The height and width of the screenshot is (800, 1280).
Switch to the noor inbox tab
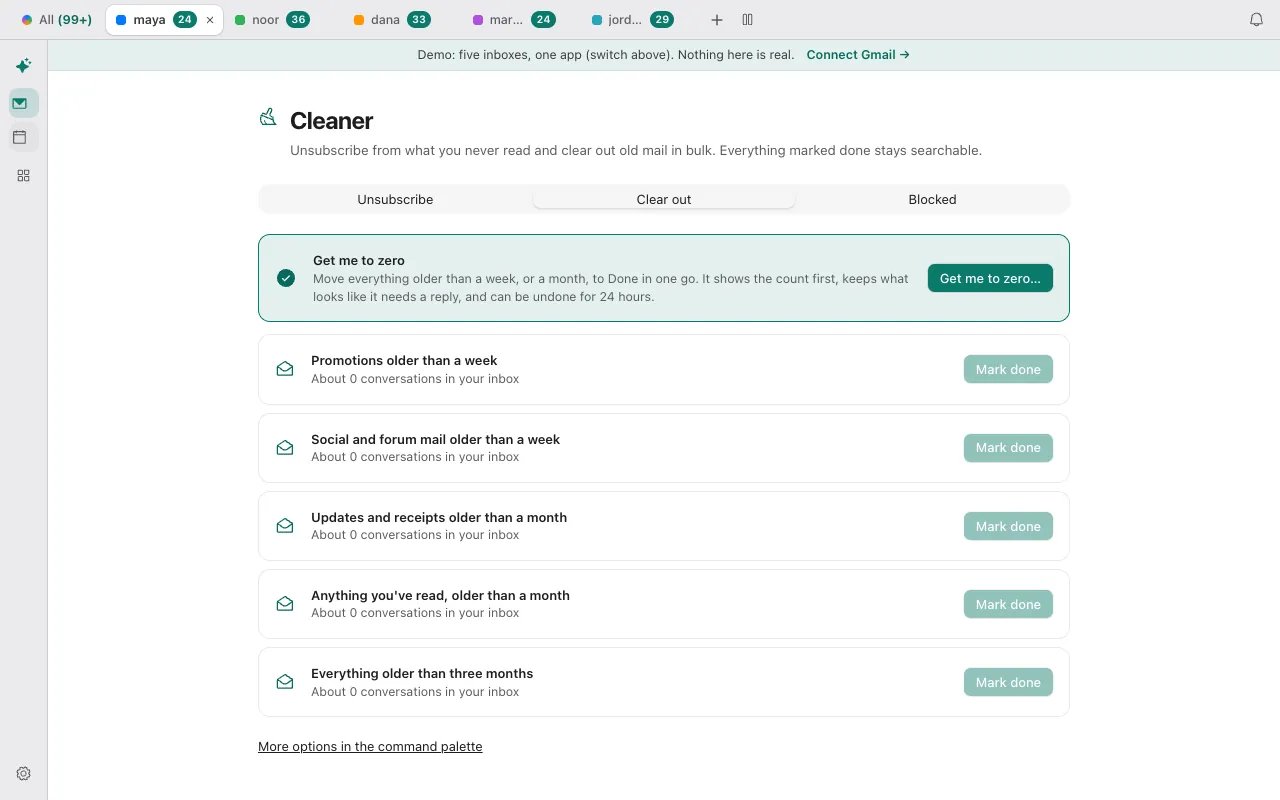point(272,20)
